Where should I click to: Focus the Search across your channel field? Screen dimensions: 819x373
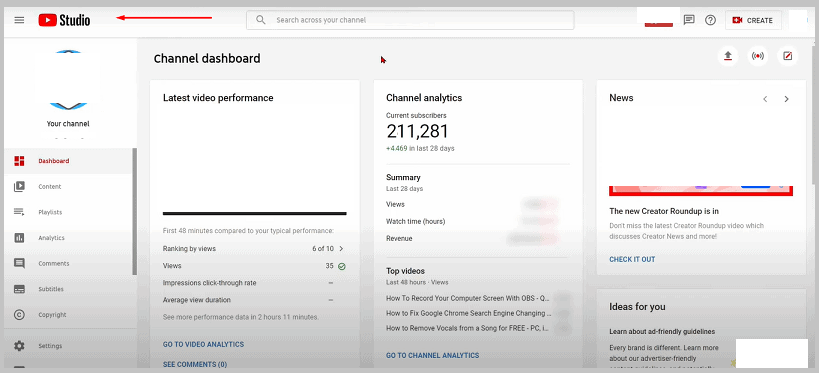pos(410,20)
